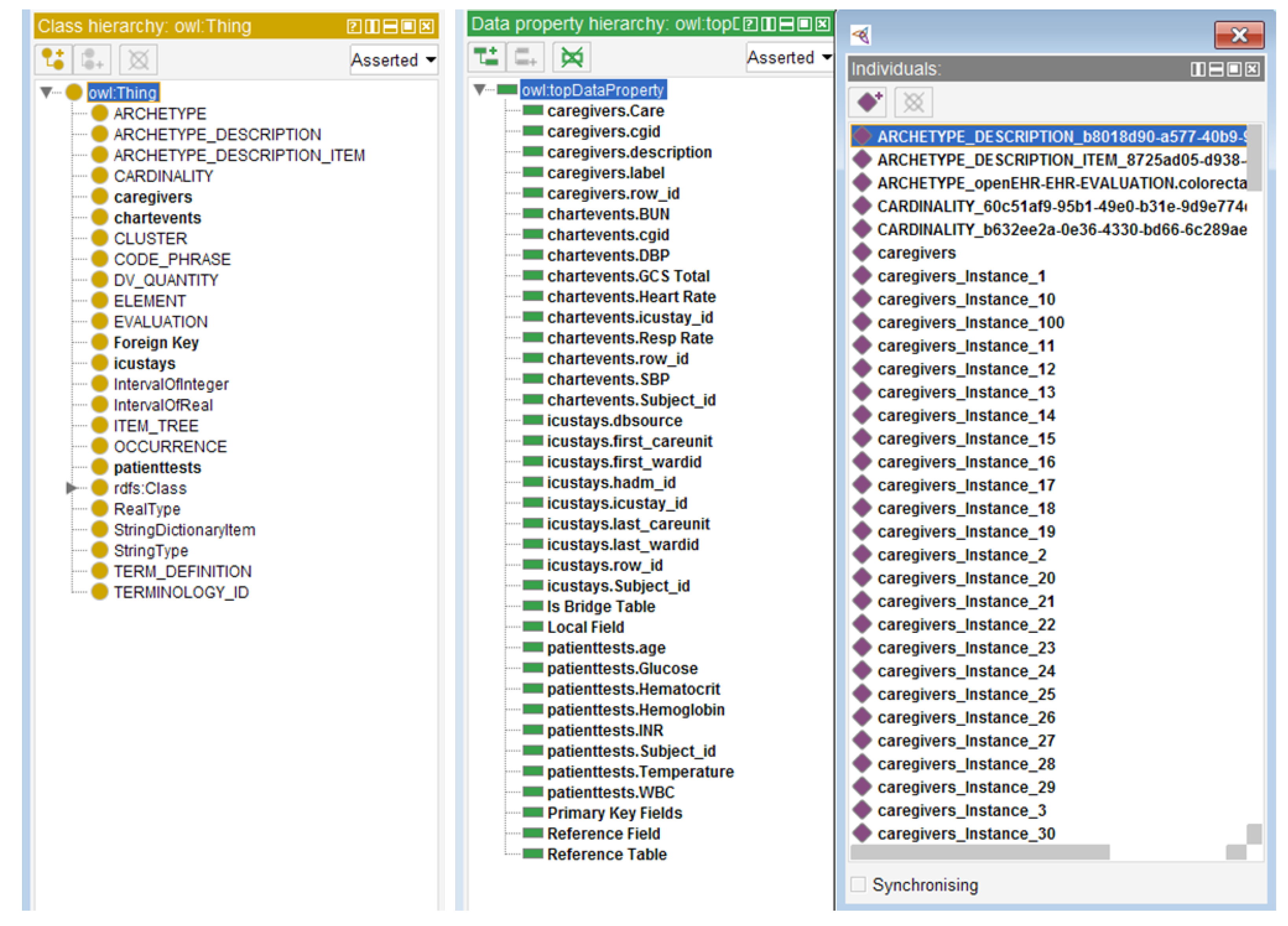Click the add sibling class icon in the Class hierarchy panel

coord(92,59)
